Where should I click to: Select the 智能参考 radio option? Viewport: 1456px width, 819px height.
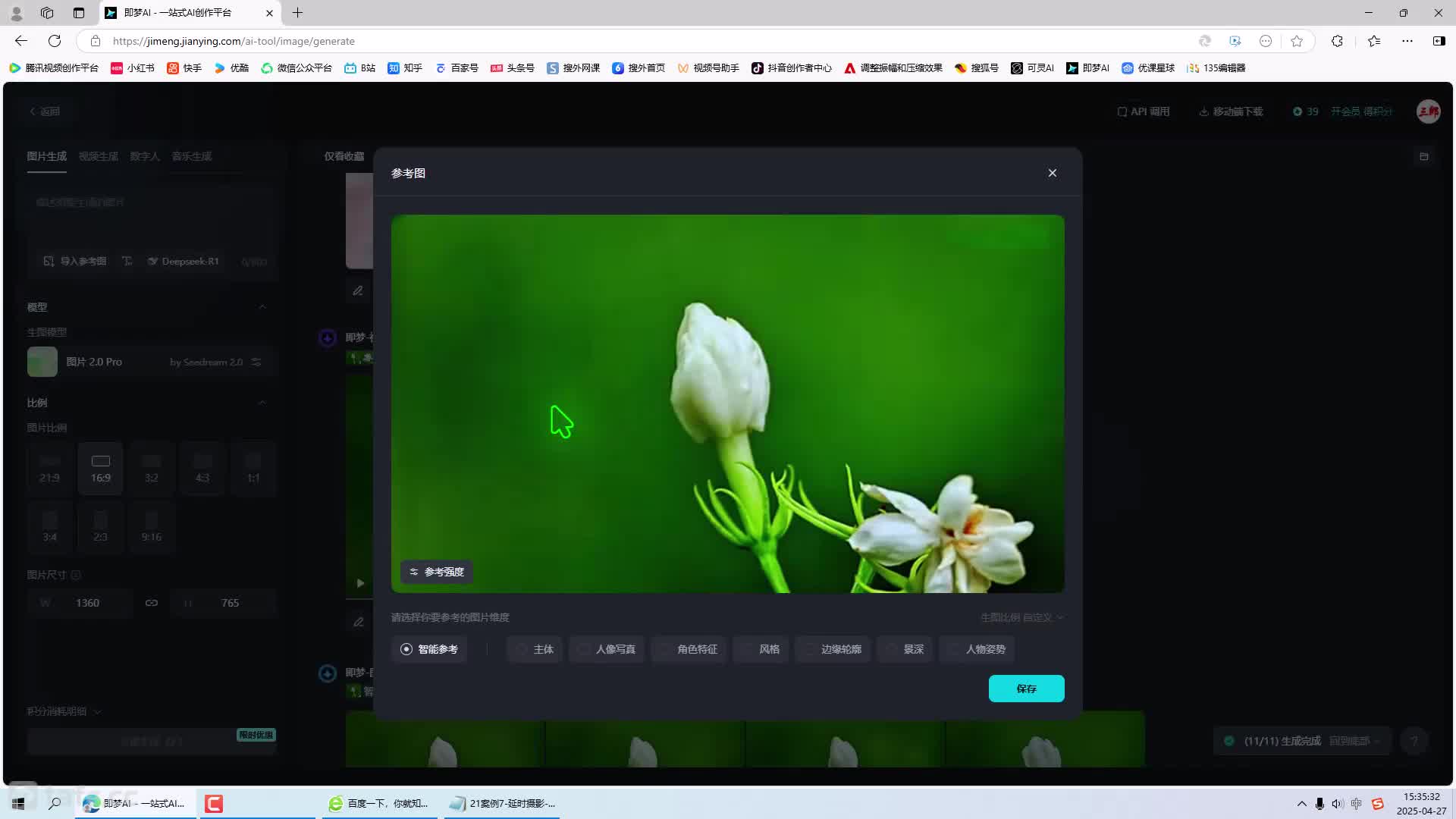pyautogui.click(x=429, y=649)
